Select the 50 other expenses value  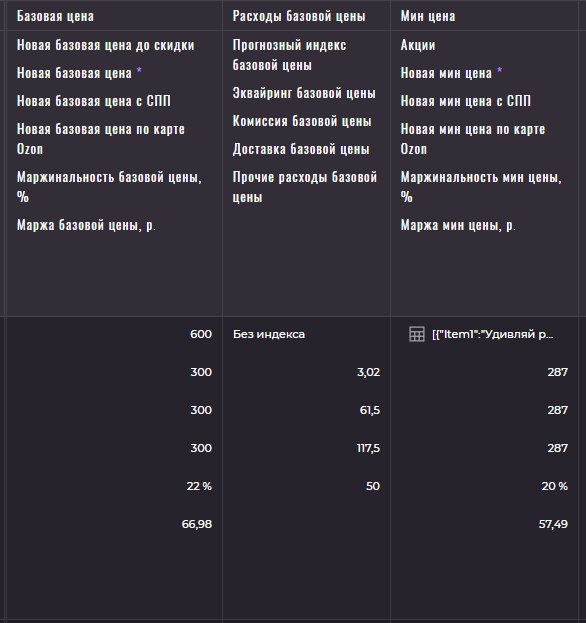point(373,486)
